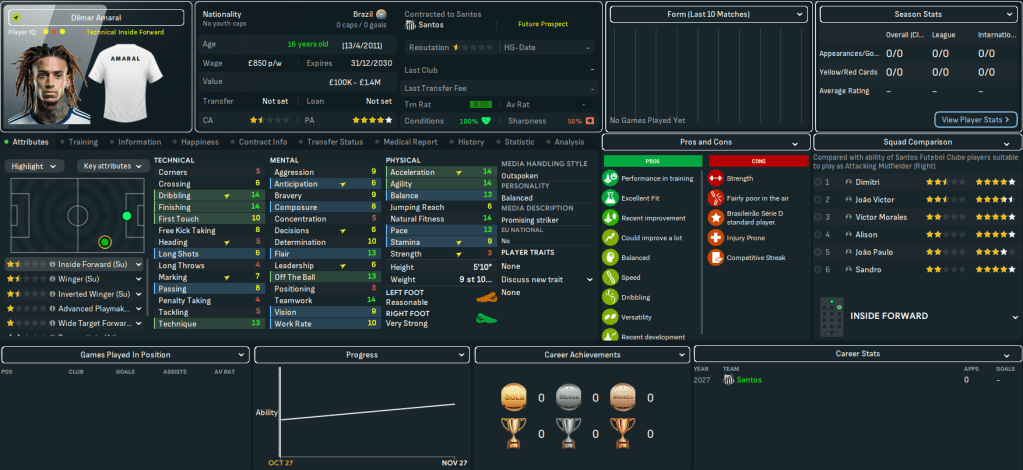Select the radio button beside Dimitri
This screenshot has width=1023, height=470.
[x=819, y=183]
